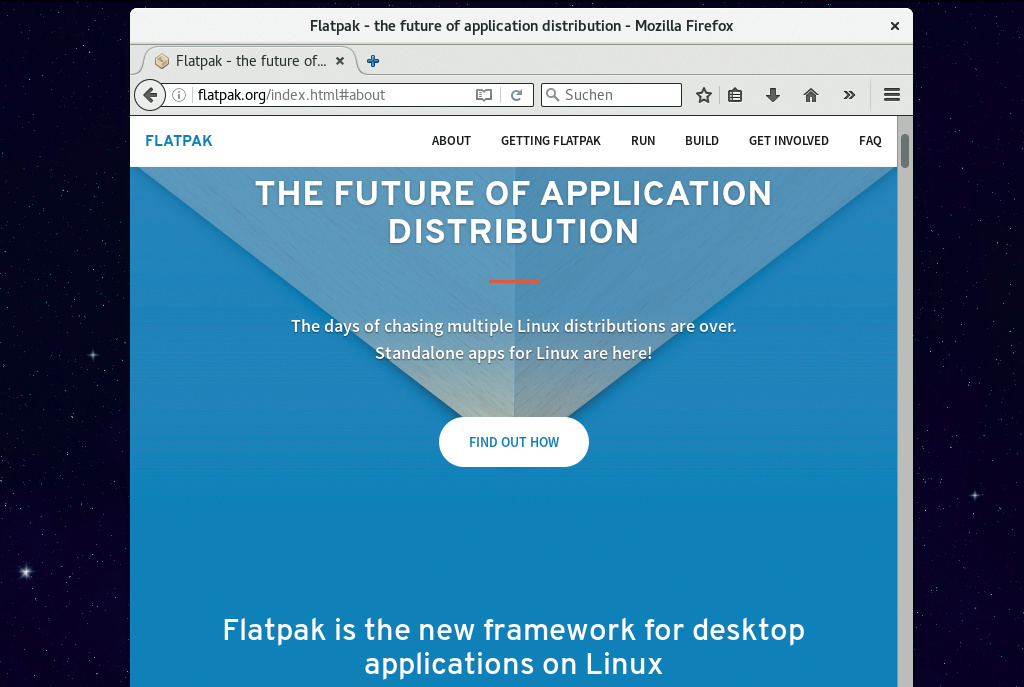This screenshot has height=687, width=1024.
Task: Reload the current page
Action: pyautogui.click(x=517, y=95)
